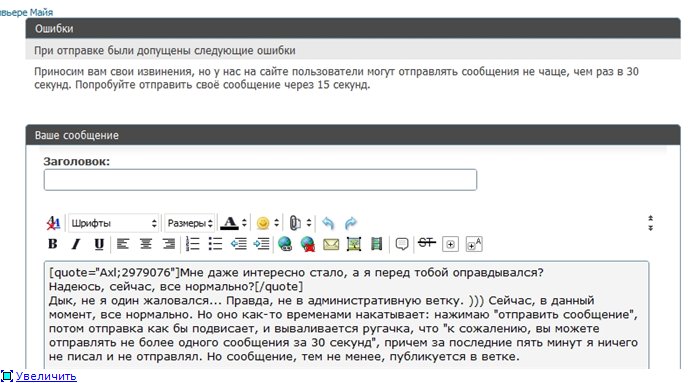Align text to the right
The height and width of the screenshot is (383, 700).
click(x=169, y=244)
